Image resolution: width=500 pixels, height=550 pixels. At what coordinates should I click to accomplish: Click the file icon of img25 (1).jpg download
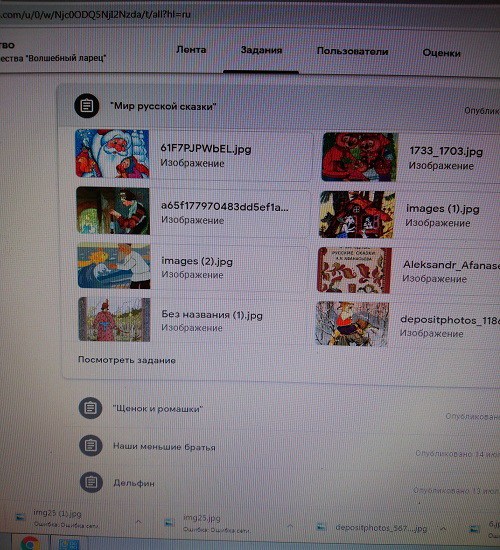(20, 517)
